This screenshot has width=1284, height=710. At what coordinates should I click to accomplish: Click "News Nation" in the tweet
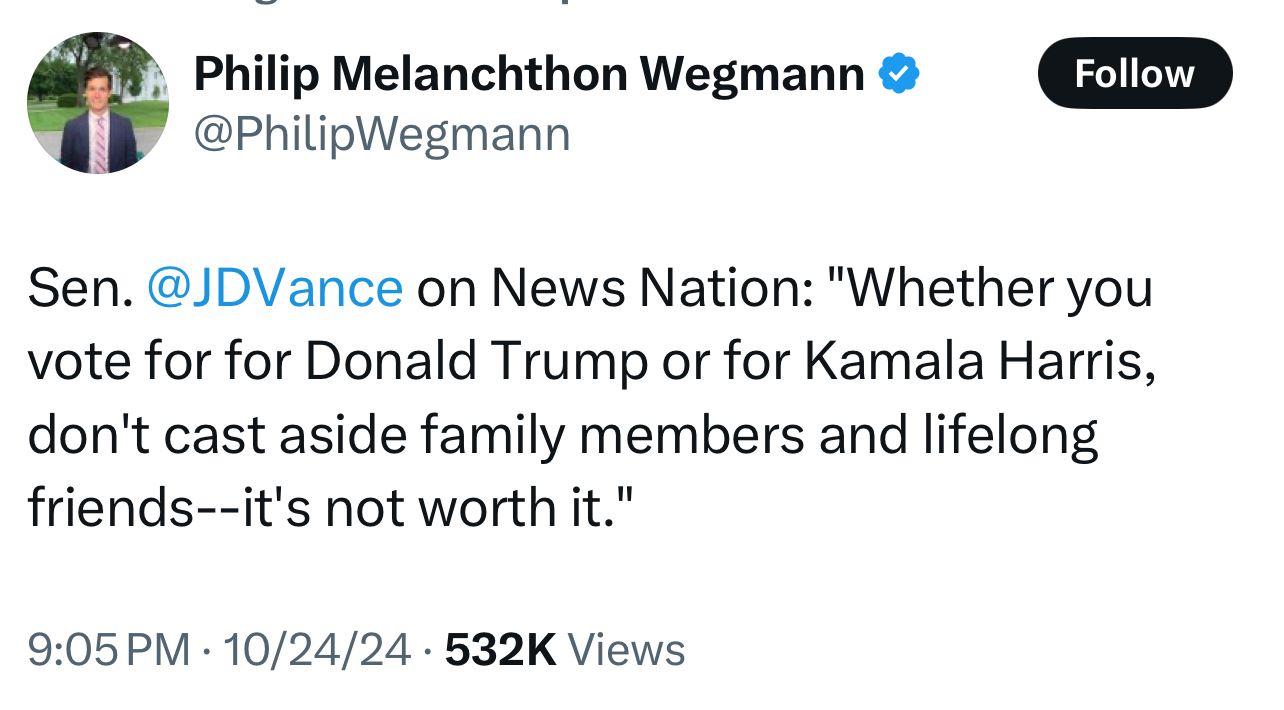coord(651,288)
